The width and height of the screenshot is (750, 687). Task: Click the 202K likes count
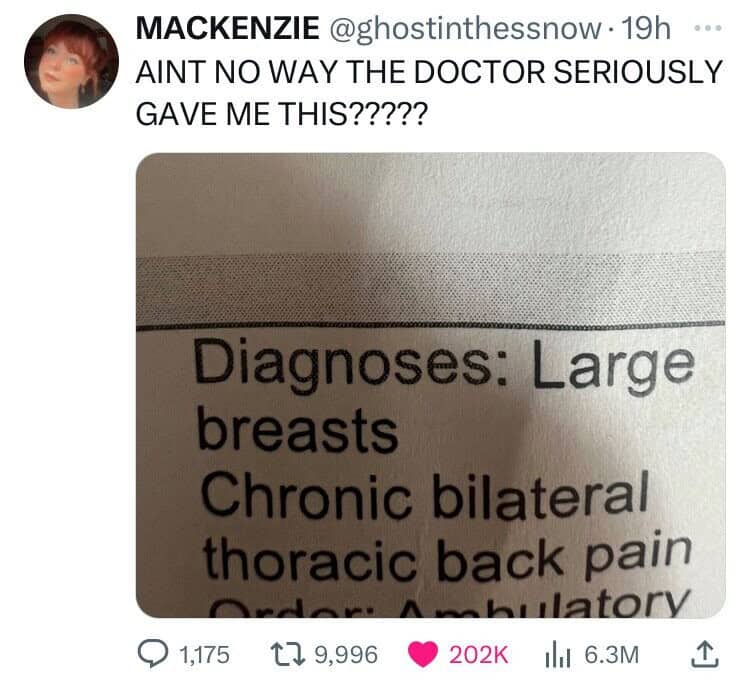tap(478, 654)
